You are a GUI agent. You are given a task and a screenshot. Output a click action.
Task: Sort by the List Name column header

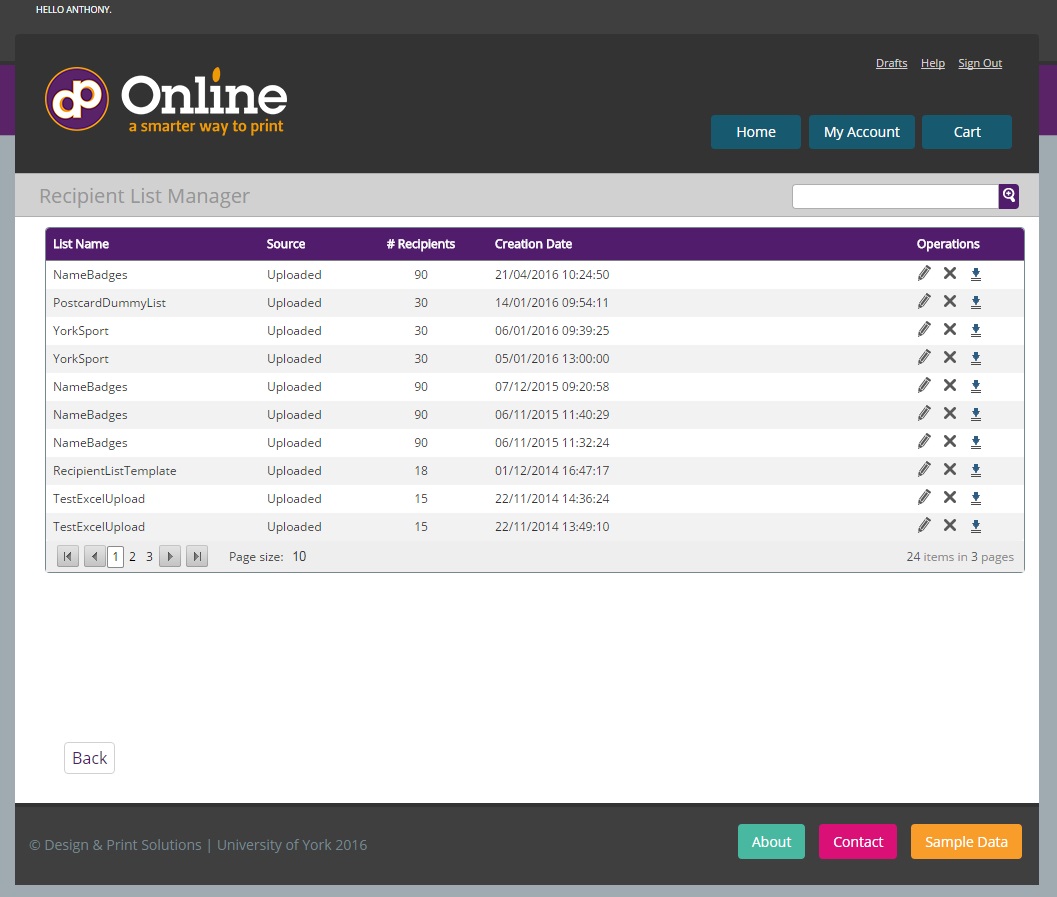81,244
